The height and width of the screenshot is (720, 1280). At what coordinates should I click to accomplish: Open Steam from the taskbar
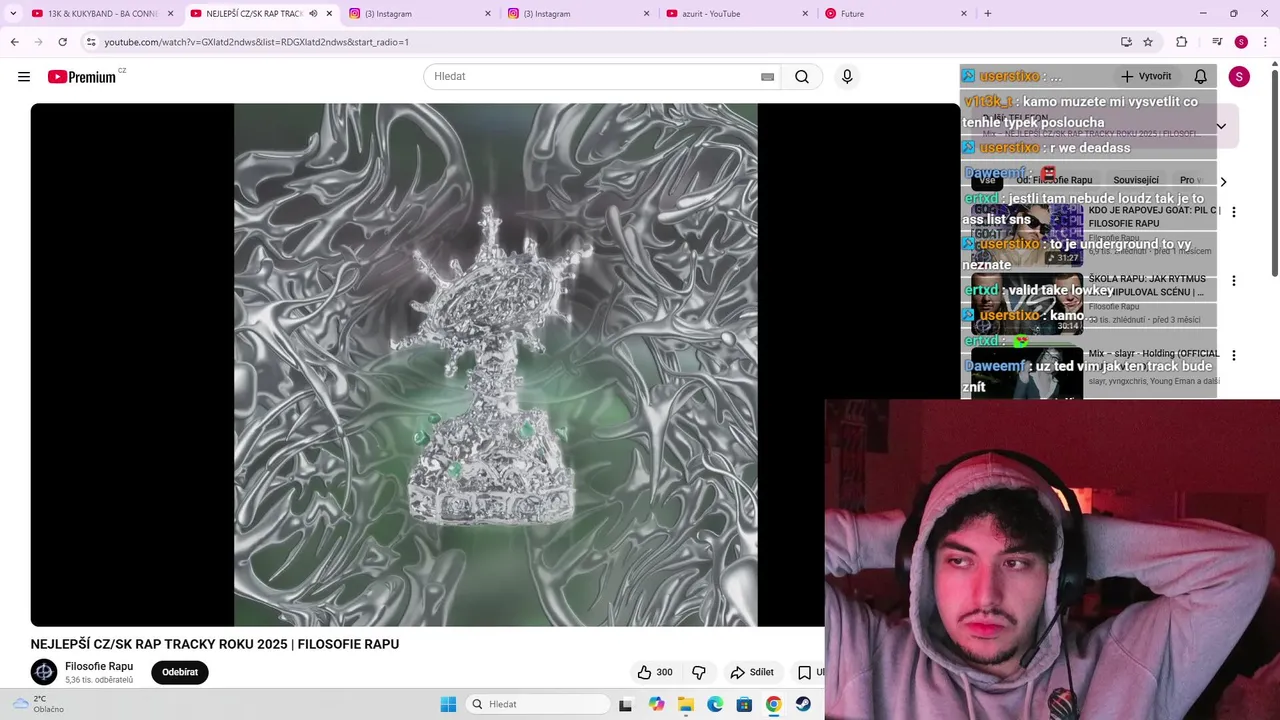803,704
